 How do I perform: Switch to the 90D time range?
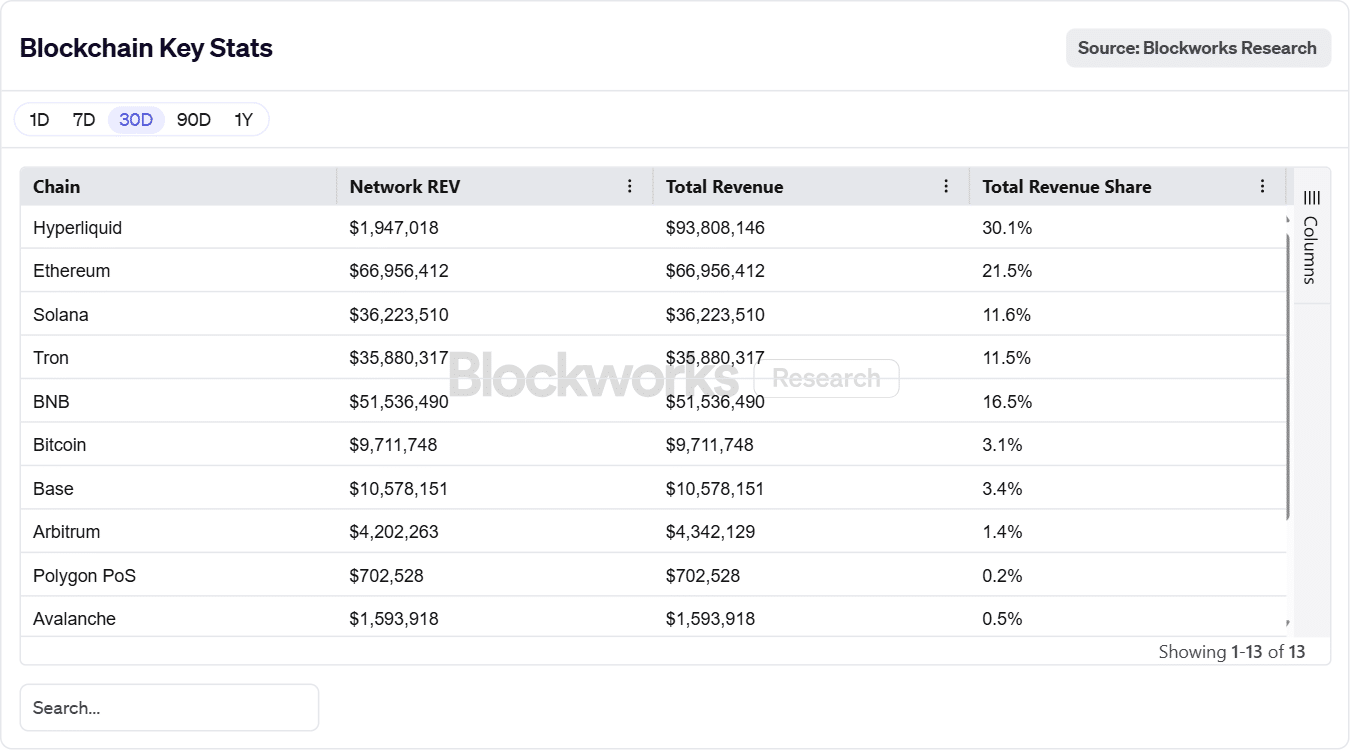[x=194, y=120]
